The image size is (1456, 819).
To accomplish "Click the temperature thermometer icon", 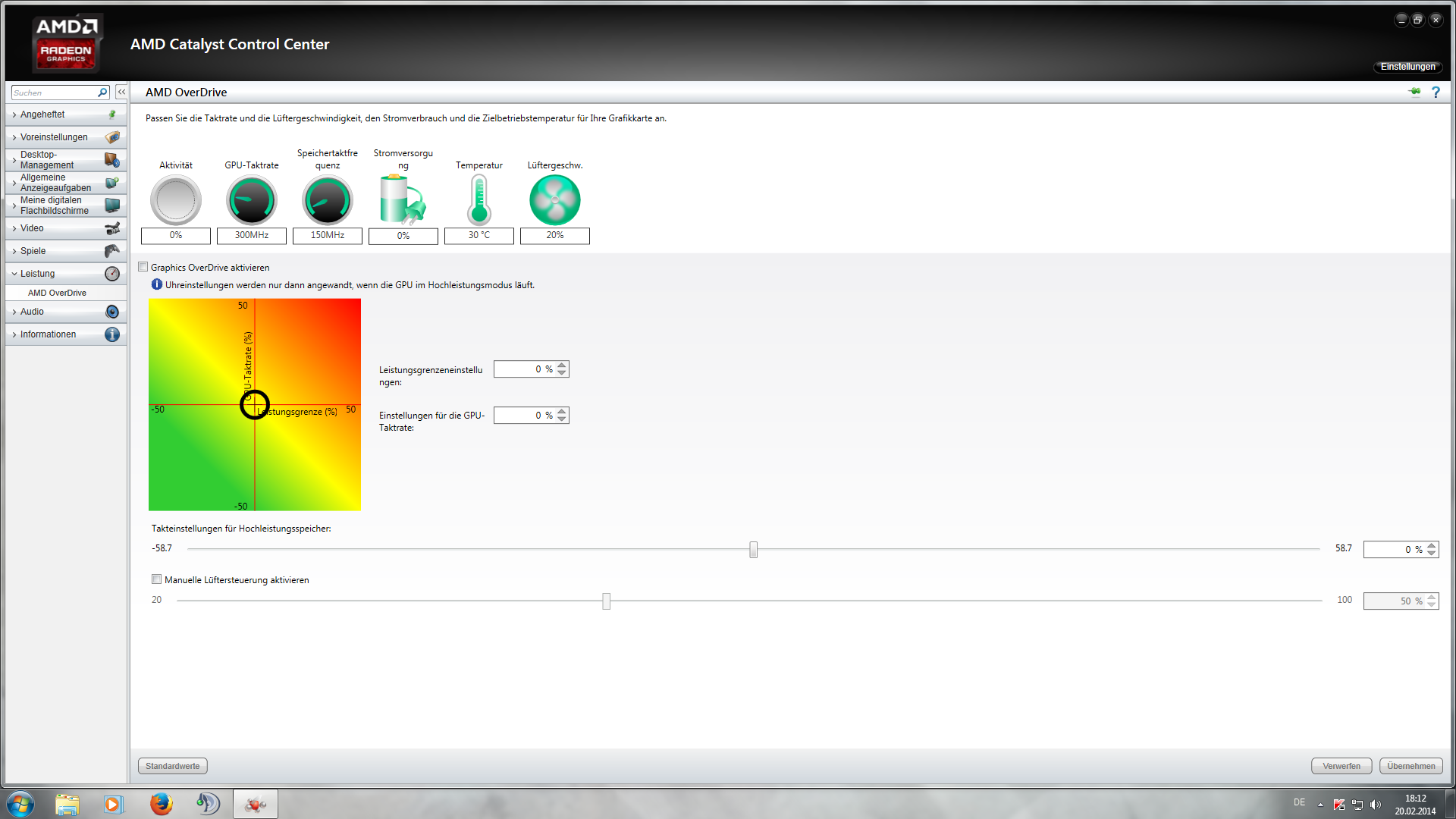I will pos(479,200).
